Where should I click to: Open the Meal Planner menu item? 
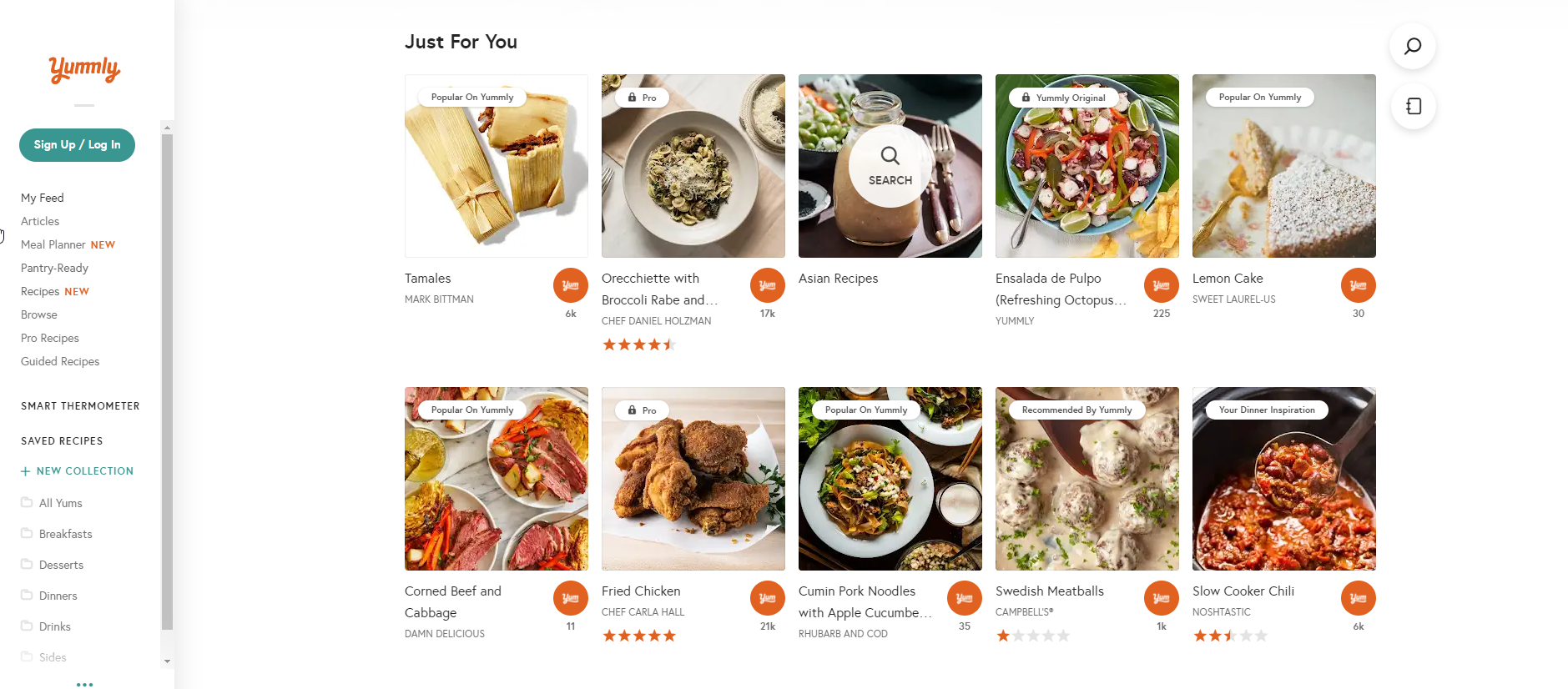pos(53,244)
